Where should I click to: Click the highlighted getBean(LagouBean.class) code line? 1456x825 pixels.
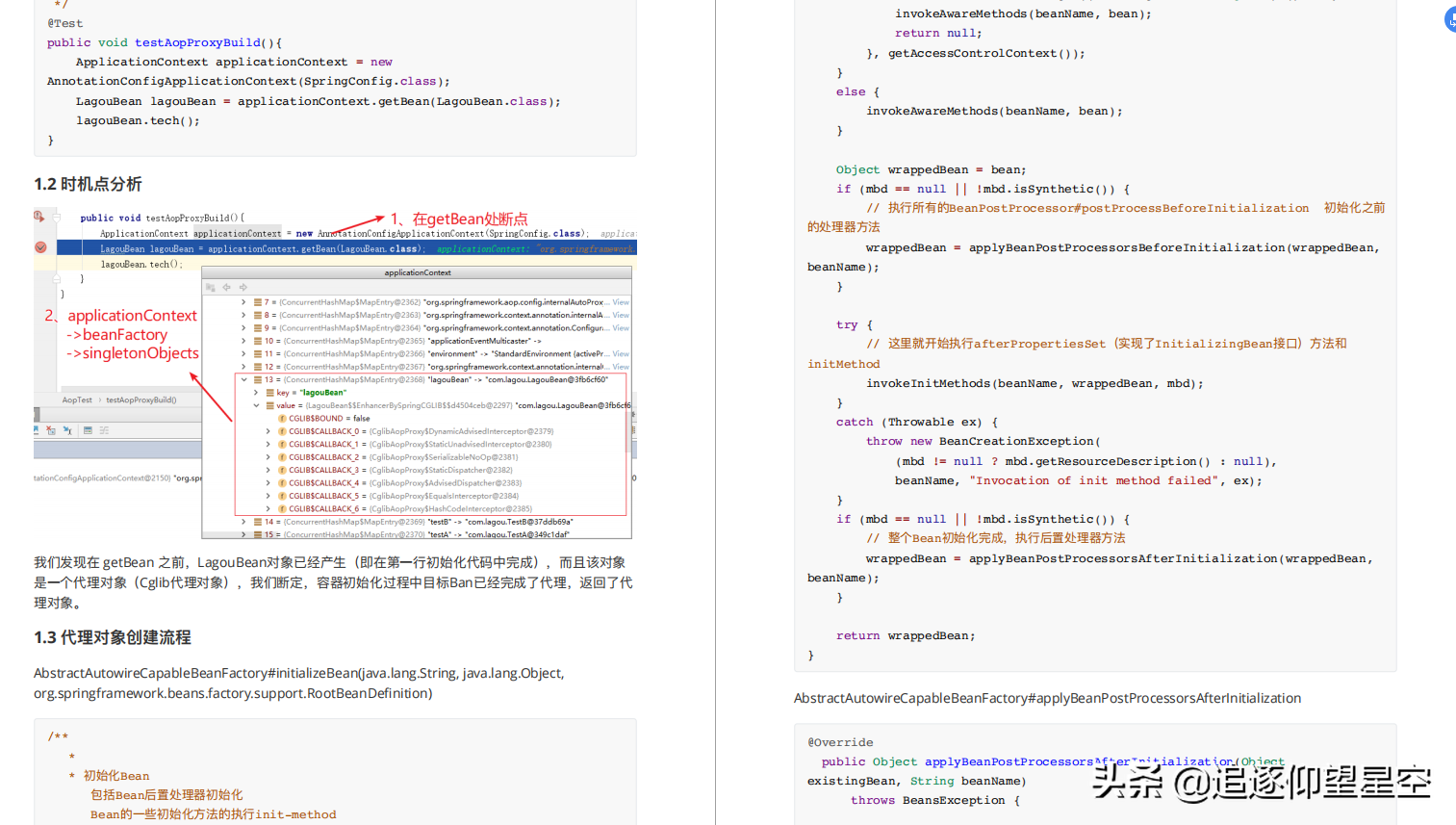346,248
